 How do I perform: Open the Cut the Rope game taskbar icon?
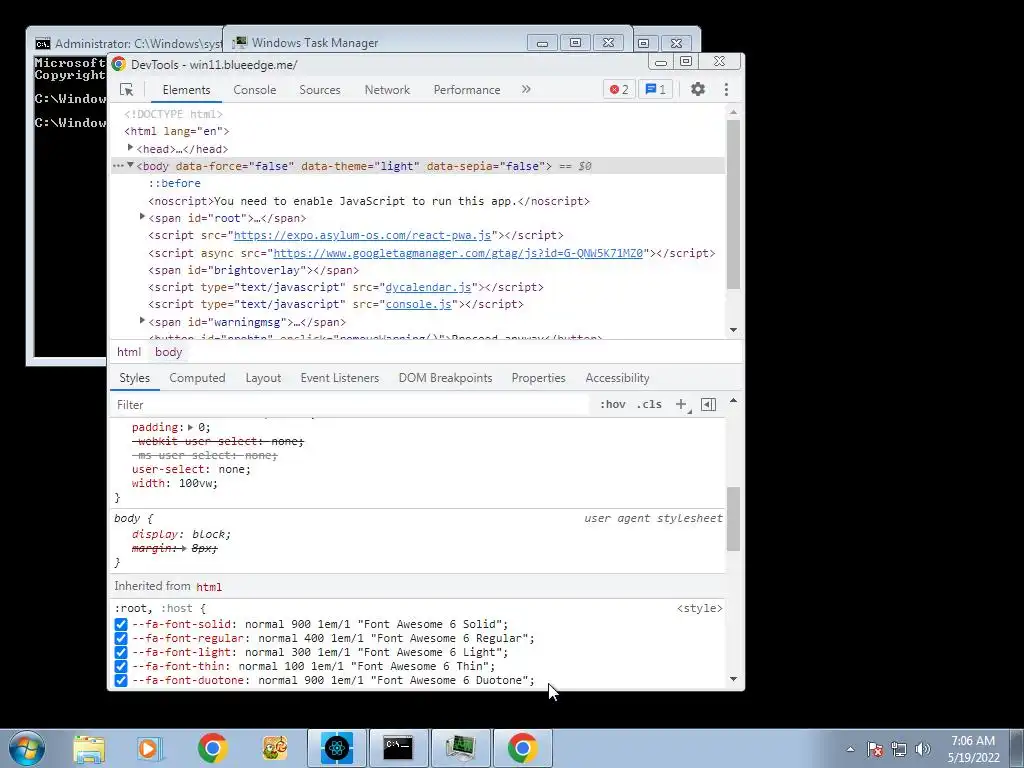point(274,748)
